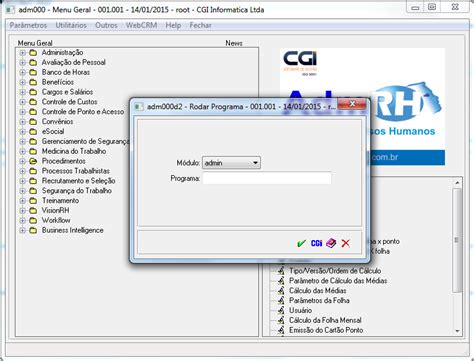Expand the Convênios tree node
This screenshot has height=361, width=474.
click(22, 122)
